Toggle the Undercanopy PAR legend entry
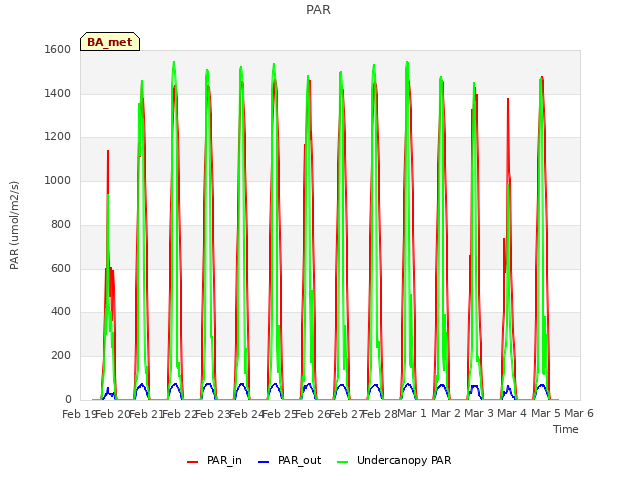The width and height of the screenshot is (640, 480). click(x=394, y=460)
